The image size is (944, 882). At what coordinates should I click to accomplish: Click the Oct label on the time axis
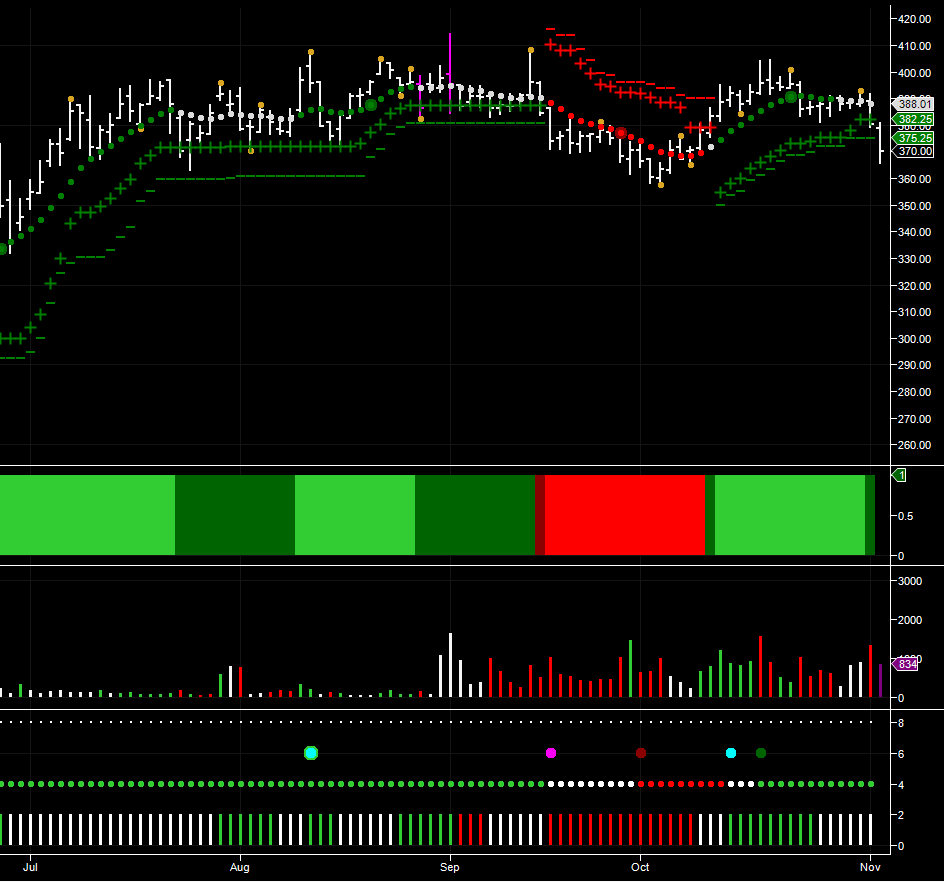pos(640,867)
